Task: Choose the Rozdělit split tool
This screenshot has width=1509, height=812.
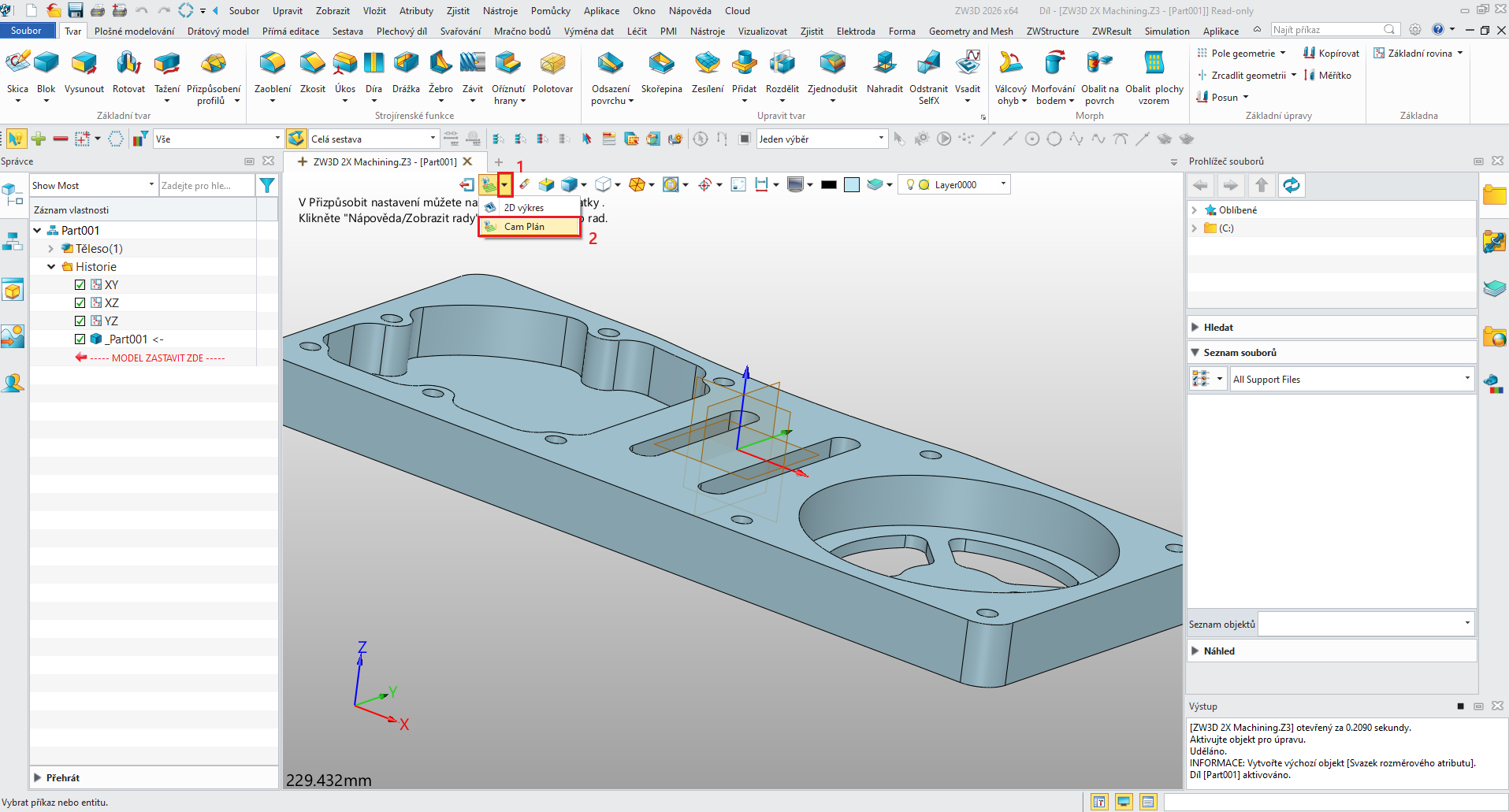Action: (x=782, y=72)
